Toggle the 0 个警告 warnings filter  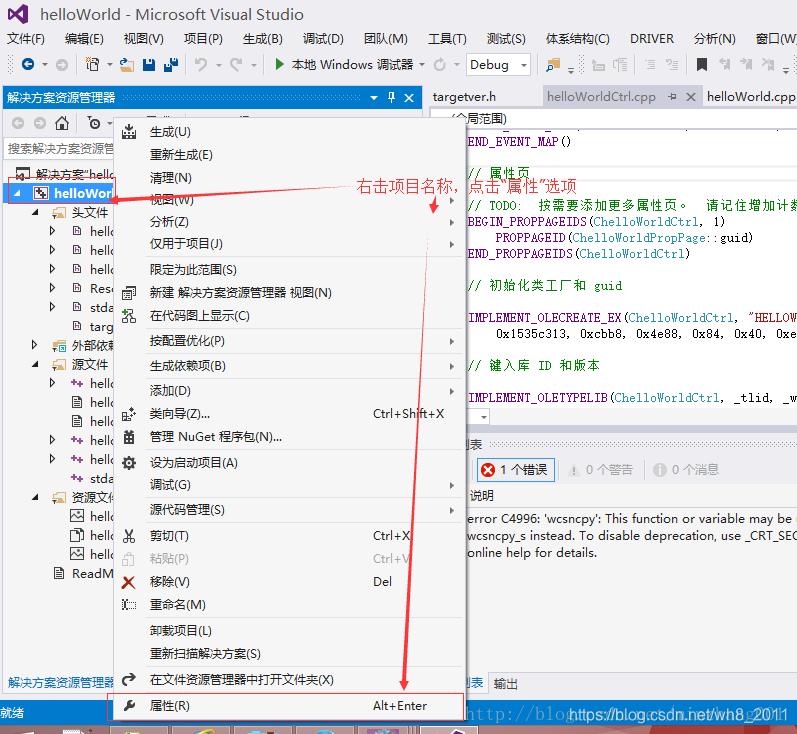coord(600,470)
